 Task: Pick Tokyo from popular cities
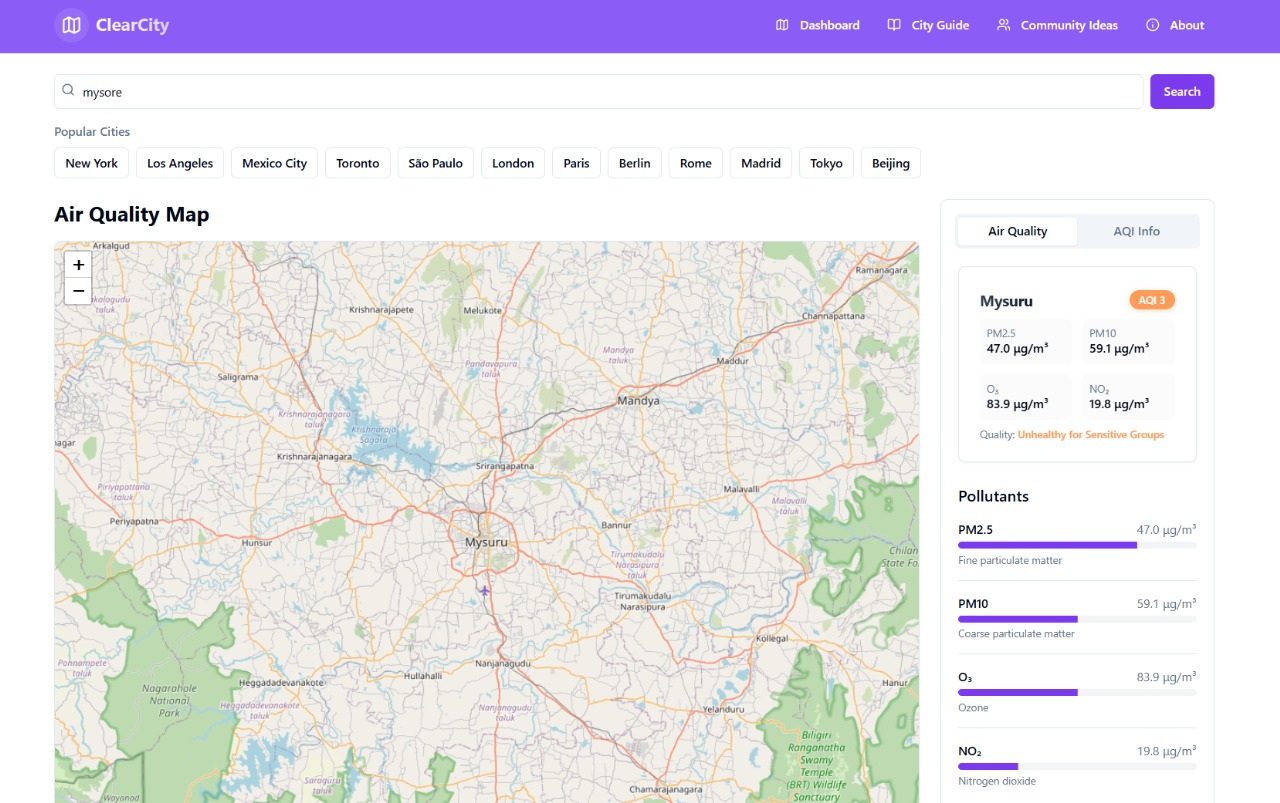point(826,163)
